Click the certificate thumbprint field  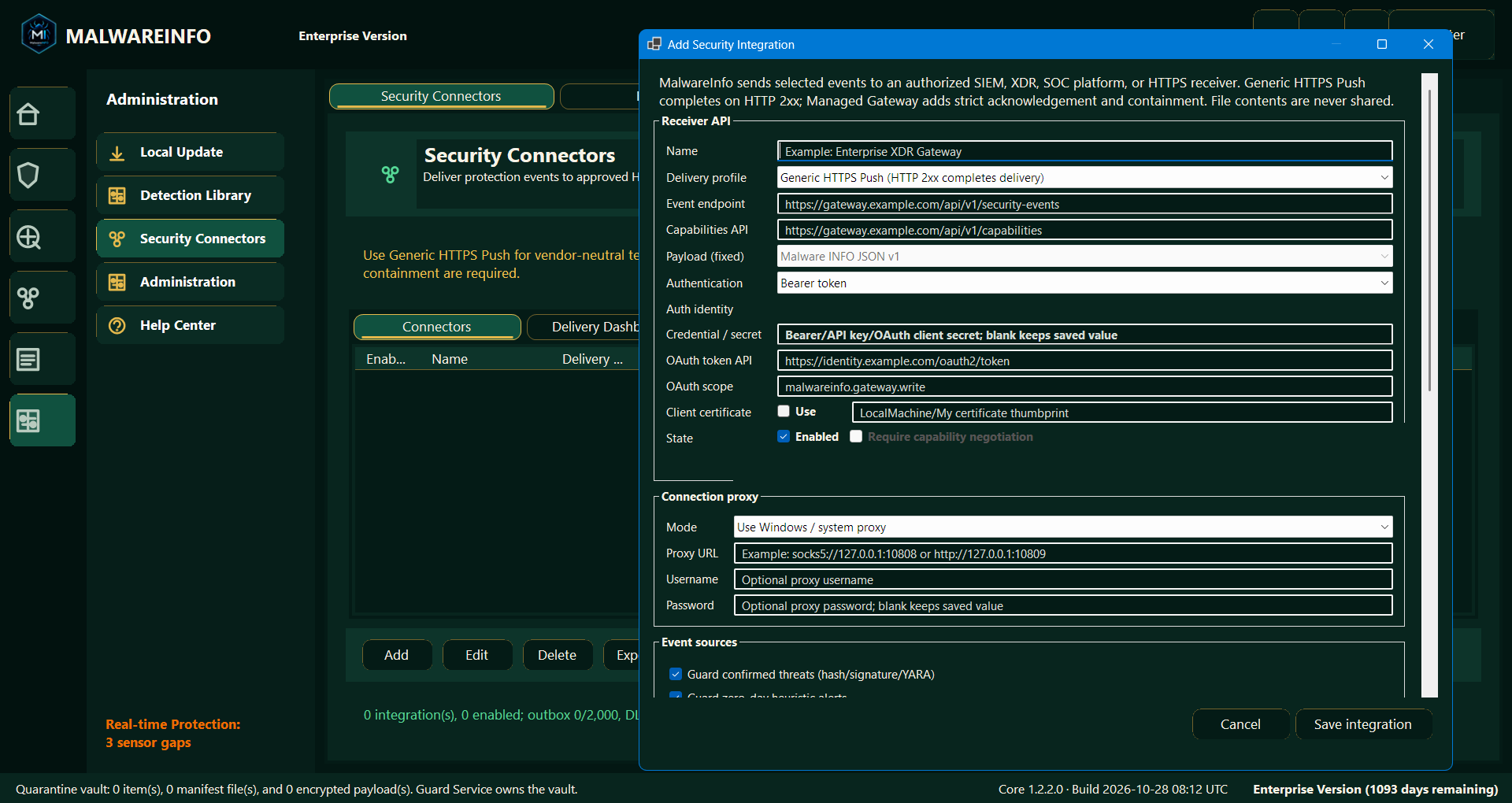[x=1122, y=413]
